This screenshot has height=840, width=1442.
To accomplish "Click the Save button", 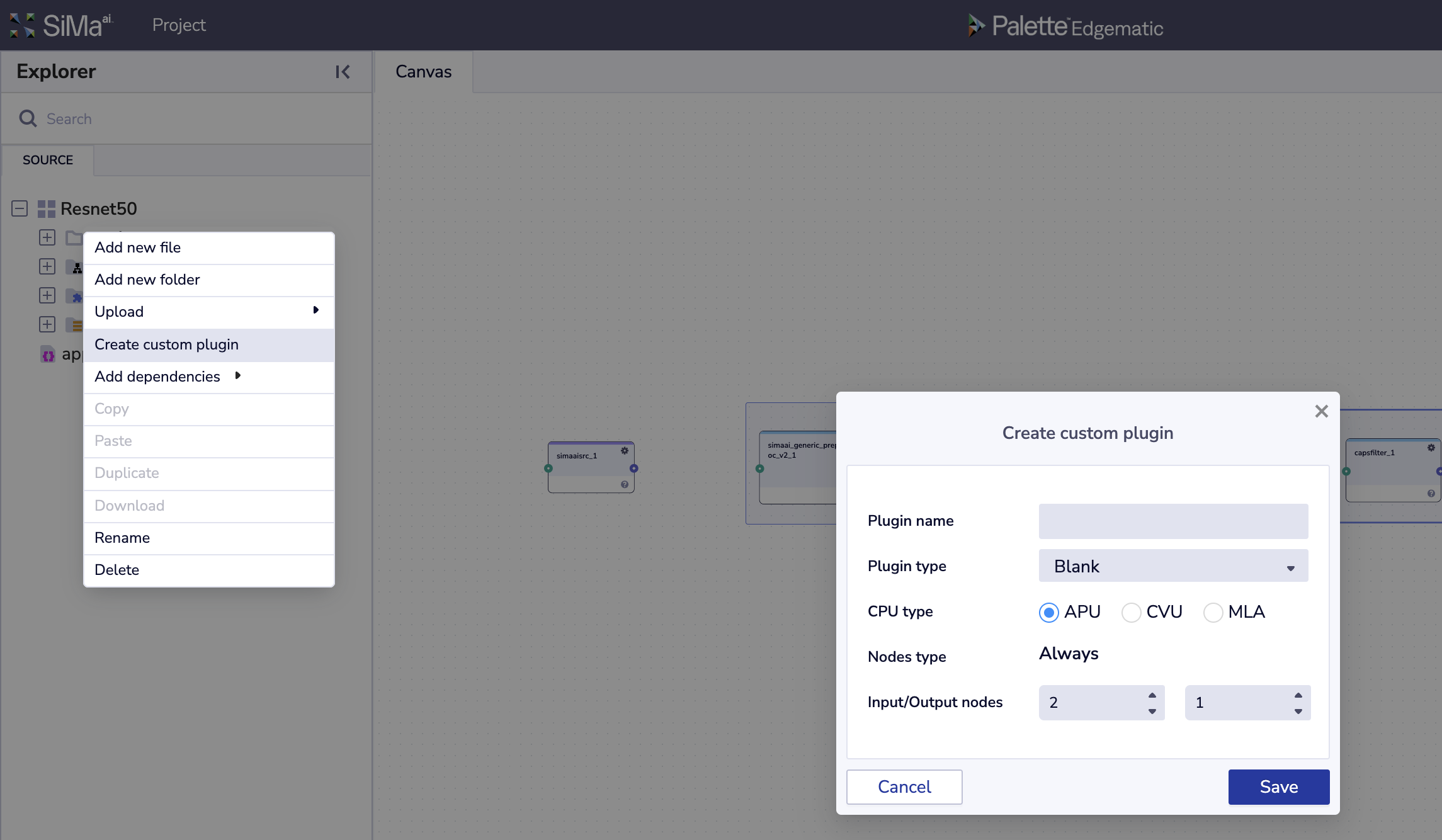I will 1278,786.
